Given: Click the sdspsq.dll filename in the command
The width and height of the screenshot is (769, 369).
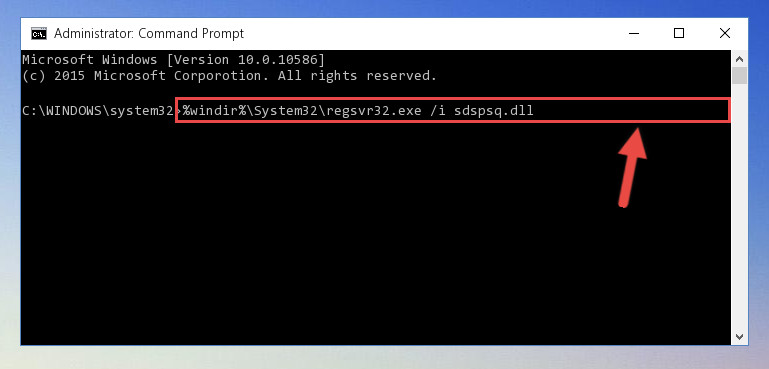Looking at the screenshot, I should tap(493, 111).
